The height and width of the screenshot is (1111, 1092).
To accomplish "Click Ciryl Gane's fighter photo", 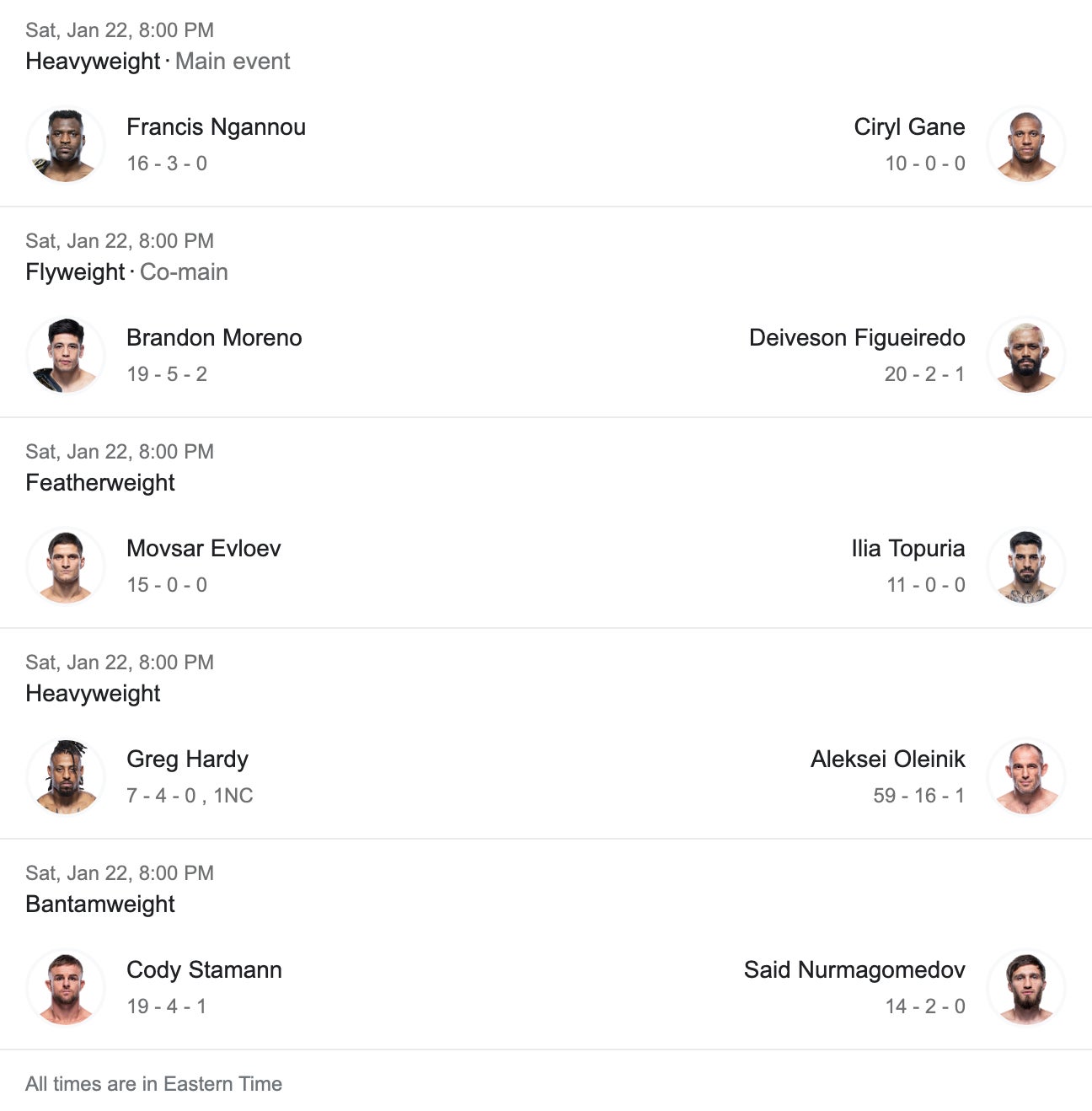I will [x=1025, y=145].
